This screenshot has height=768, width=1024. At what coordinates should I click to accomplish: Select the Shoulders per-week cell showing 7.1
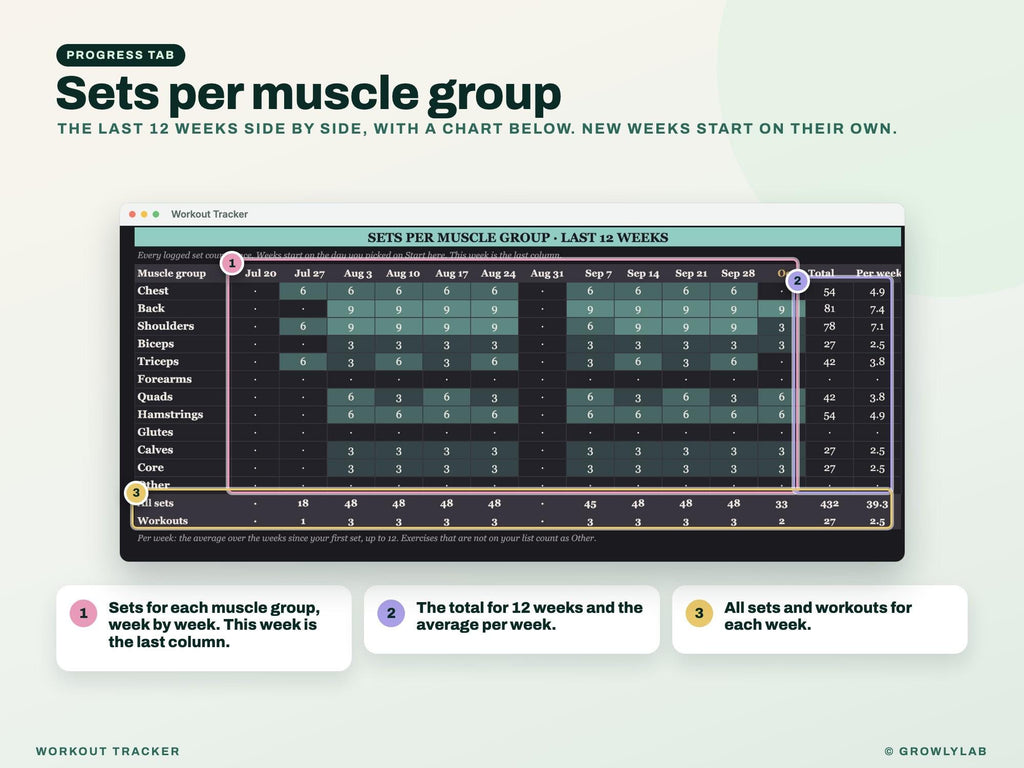point(877,327)
